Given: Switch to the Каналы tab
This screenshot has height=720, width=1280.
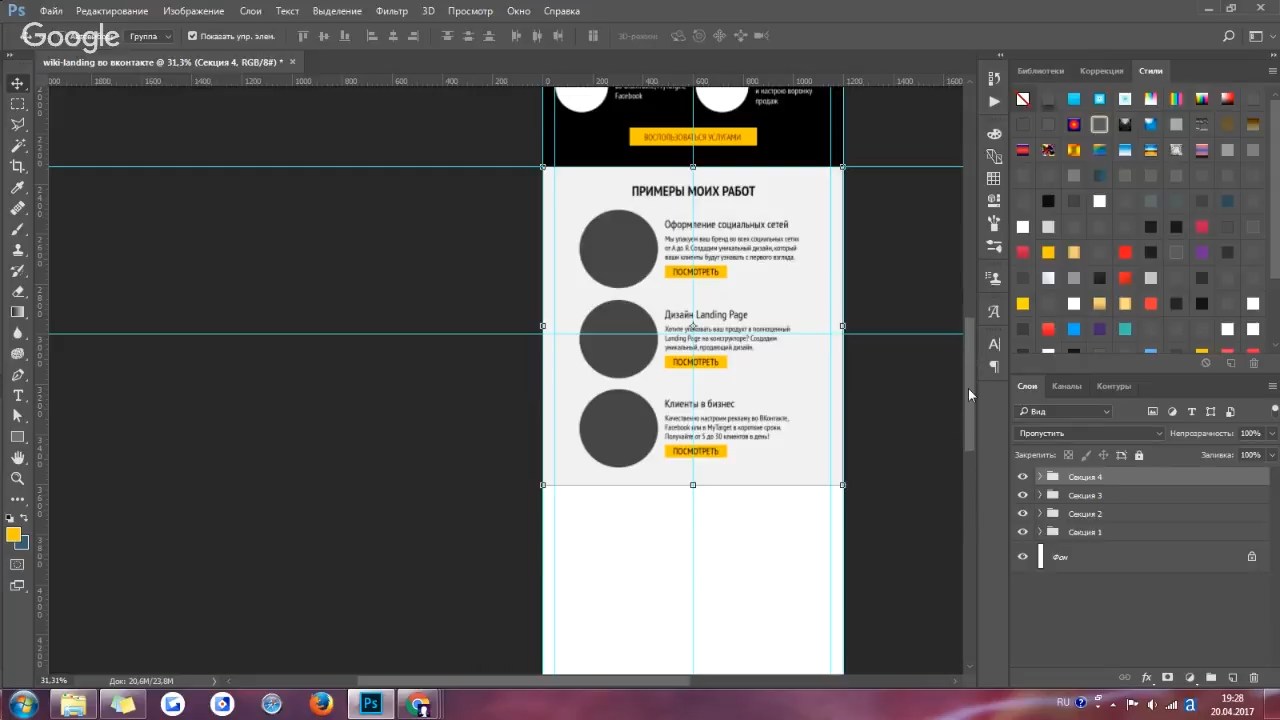Looking at the screenshot, I should (1066, 386).
